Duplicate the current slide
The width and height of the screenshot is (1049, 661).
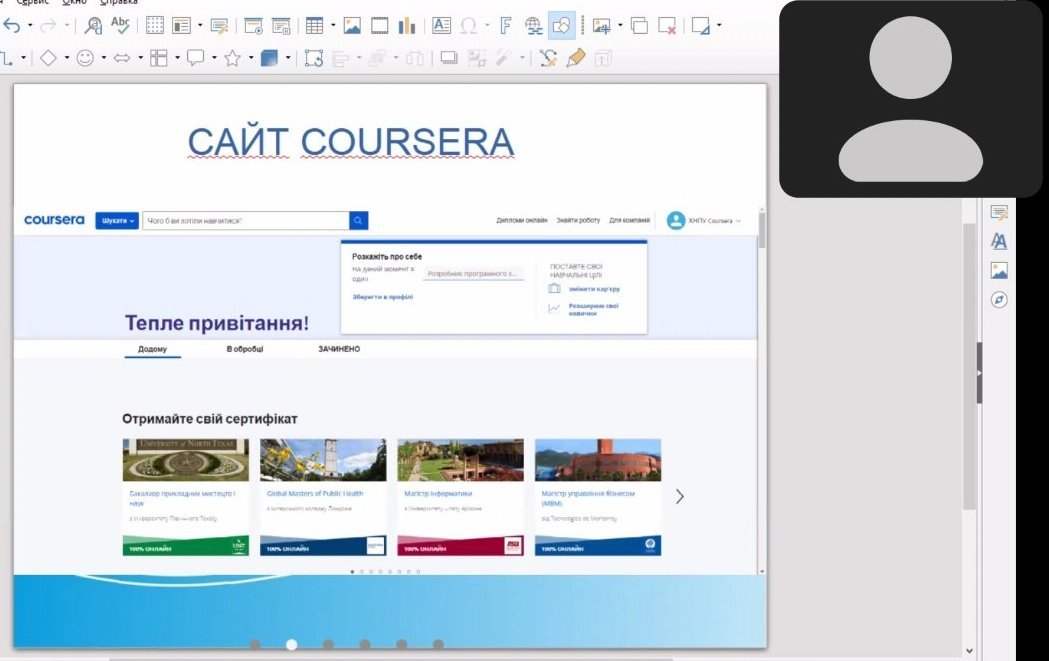tap(640, 26)
